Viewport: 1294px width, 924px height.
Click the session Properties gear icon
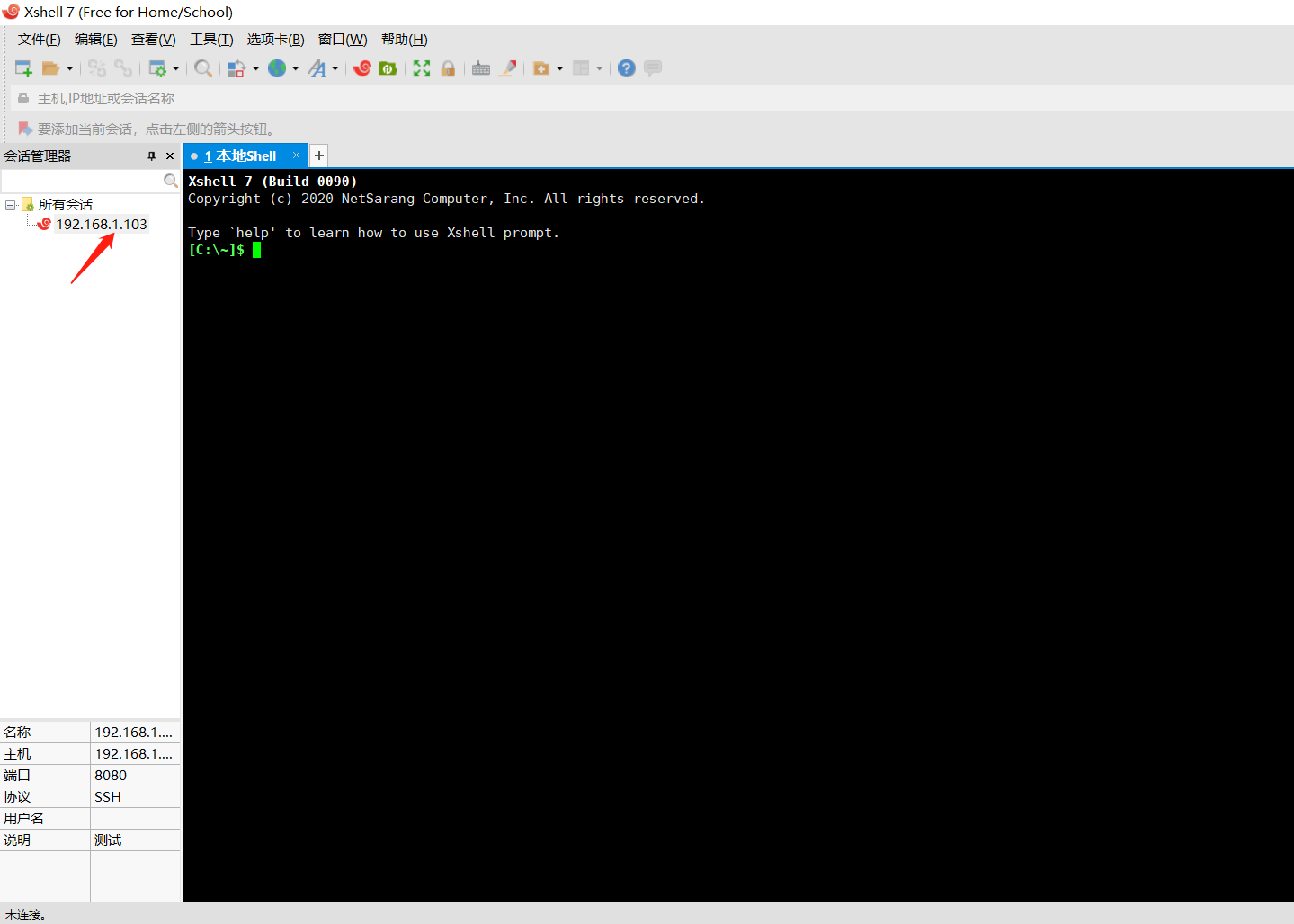(157, 68)
